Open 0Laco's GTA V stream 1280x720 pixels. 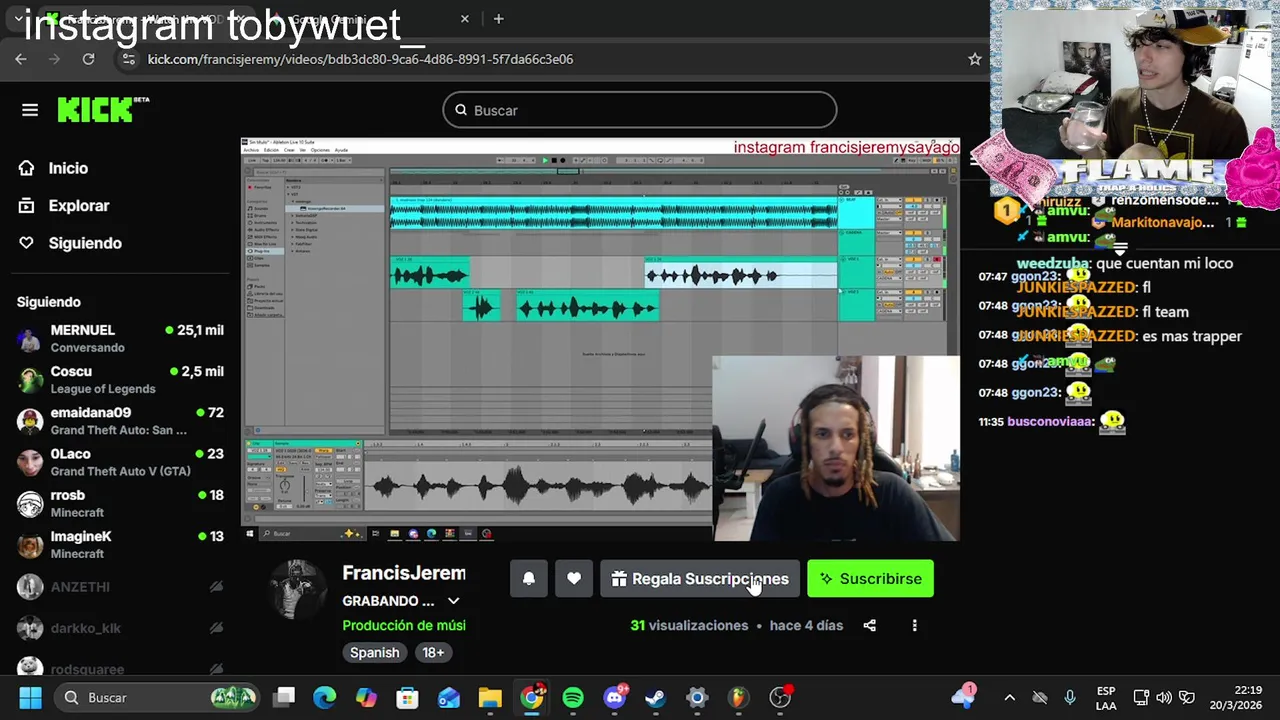pyautogui.click(x=120, y=462)
